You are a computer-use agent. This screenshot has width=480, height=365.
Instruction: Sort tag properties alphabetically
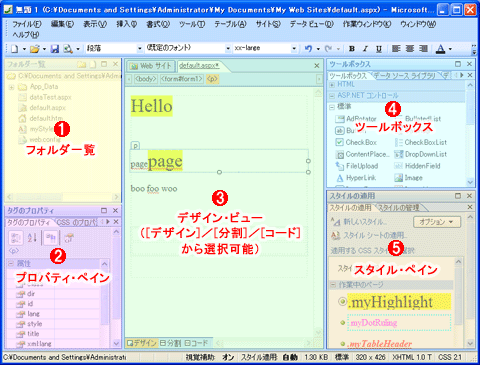click(32, 237)
